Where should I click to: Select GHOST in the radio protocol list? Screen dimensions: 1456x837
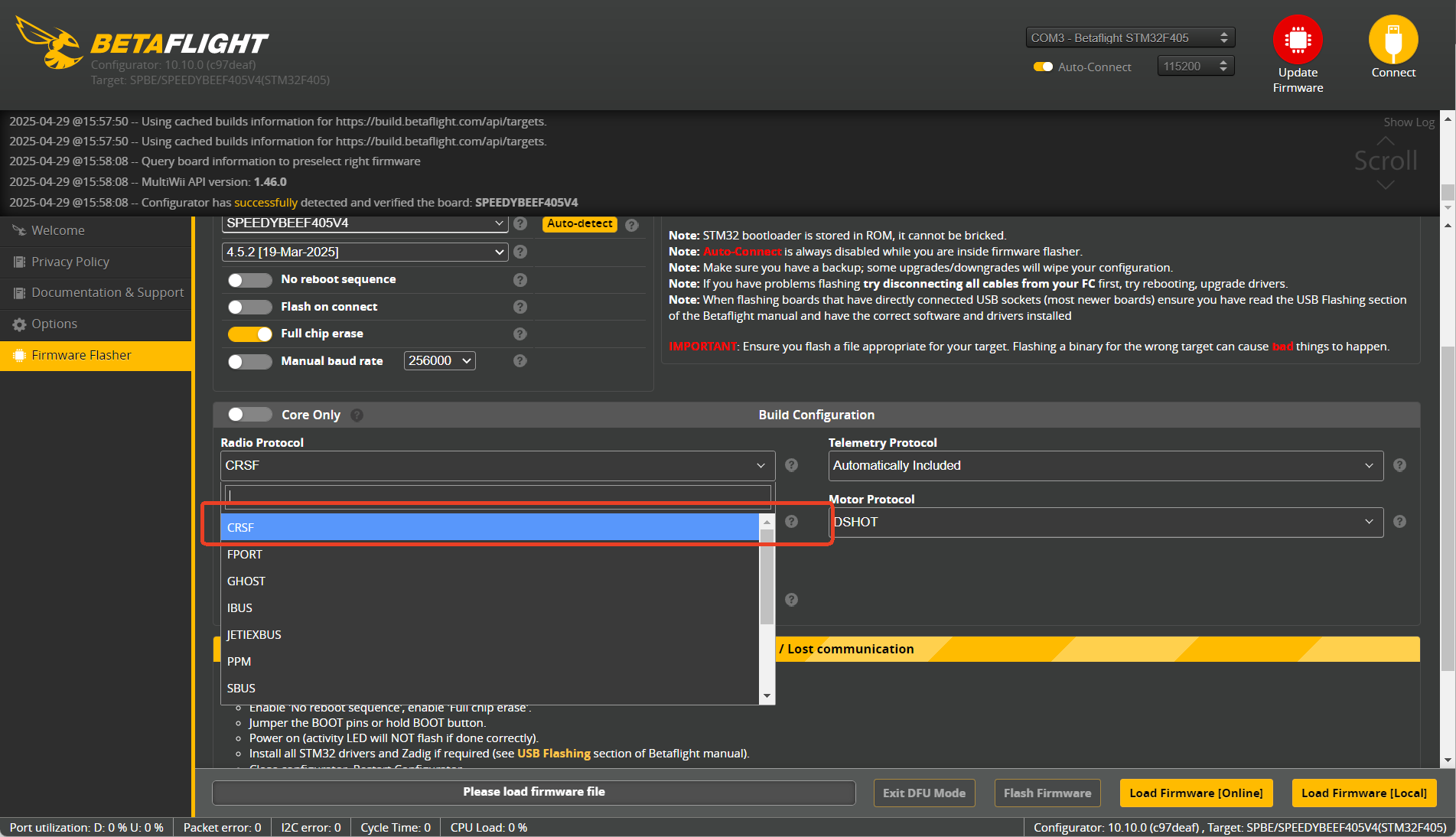click(490, 581)
